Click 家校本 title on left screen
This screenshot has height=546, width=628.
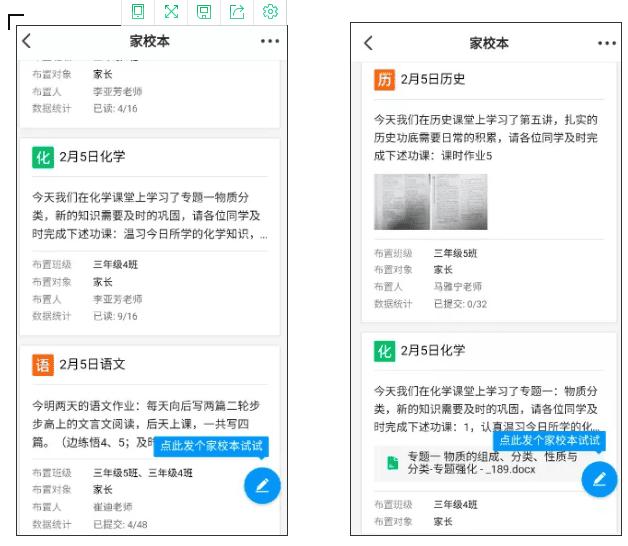[x=149, y=41]
